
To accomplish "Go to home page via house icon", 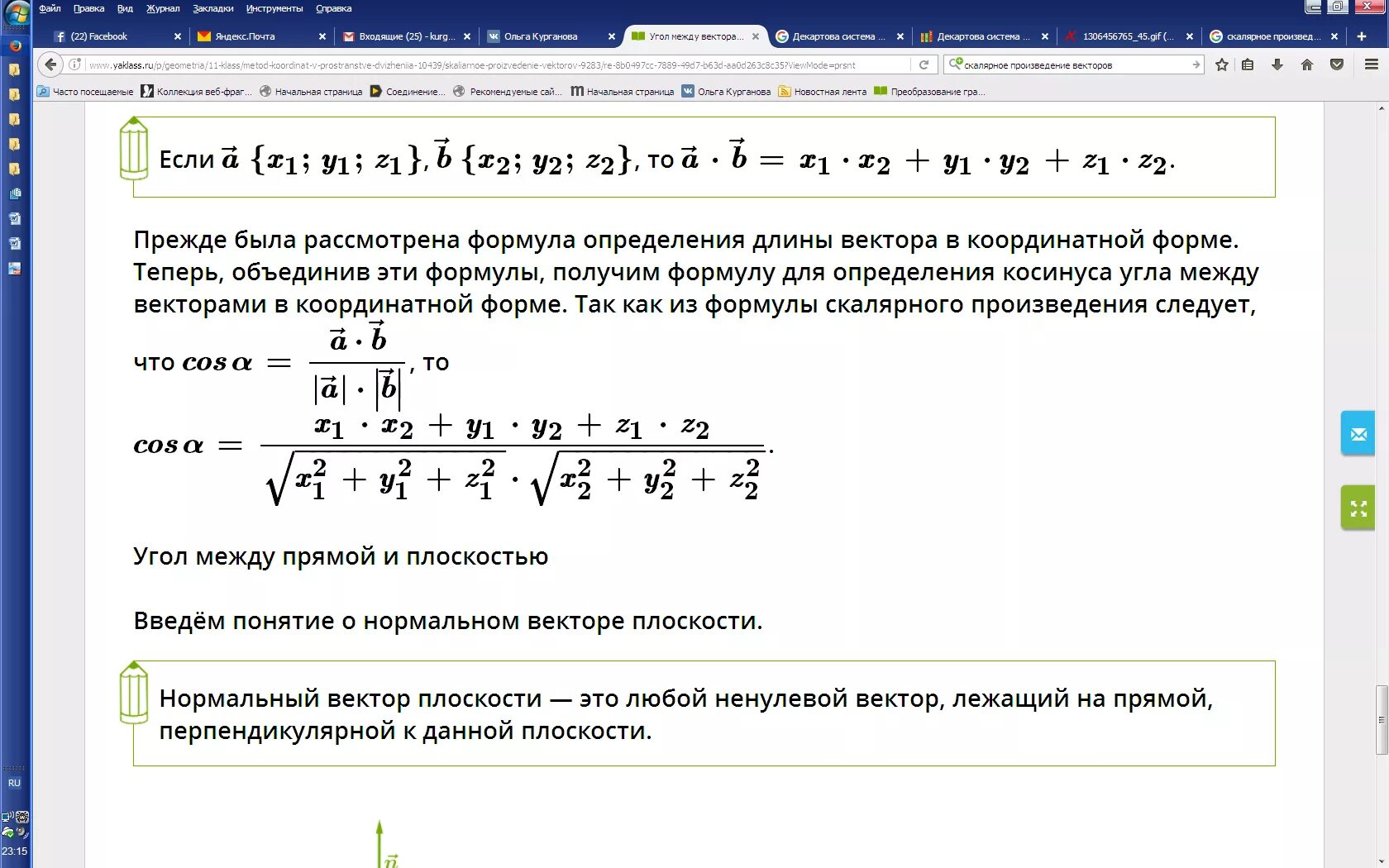I will coord(1307,64).
